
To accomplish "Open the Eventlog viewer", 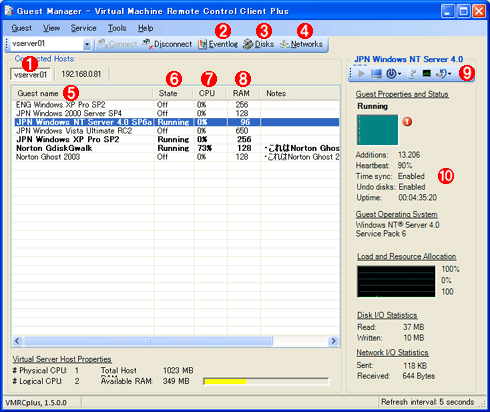I will click(218, 44).
